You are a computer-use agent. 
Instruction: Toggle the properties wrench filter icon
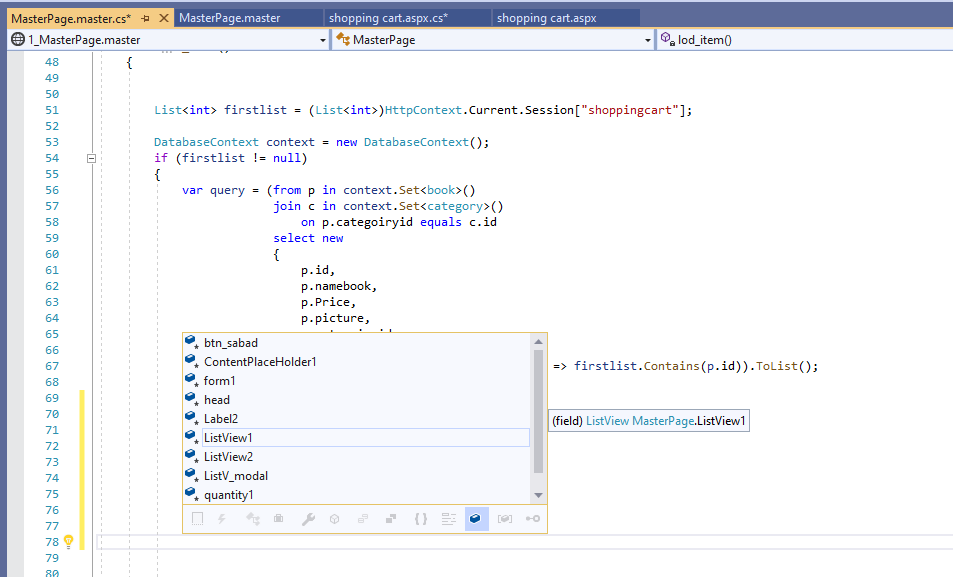point(308,519)
